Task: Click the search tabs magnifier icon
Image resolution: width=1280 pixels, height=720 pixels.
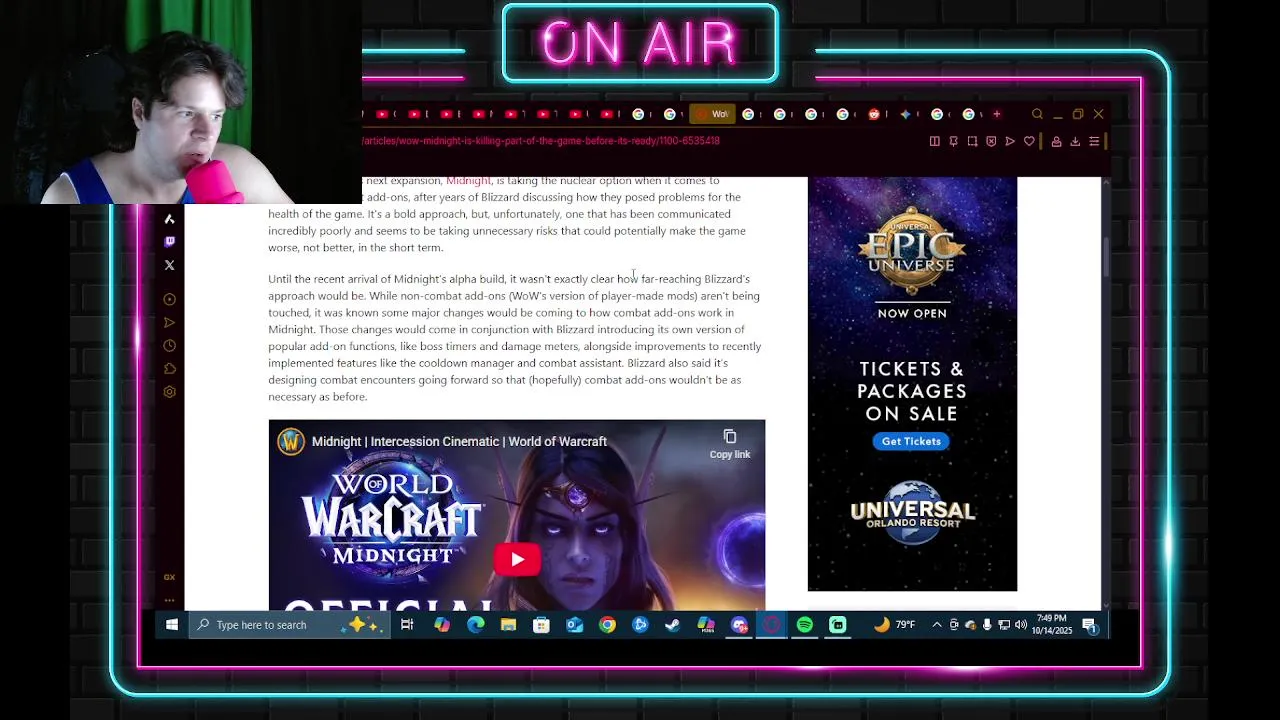Action: (x=1037, y=114)
